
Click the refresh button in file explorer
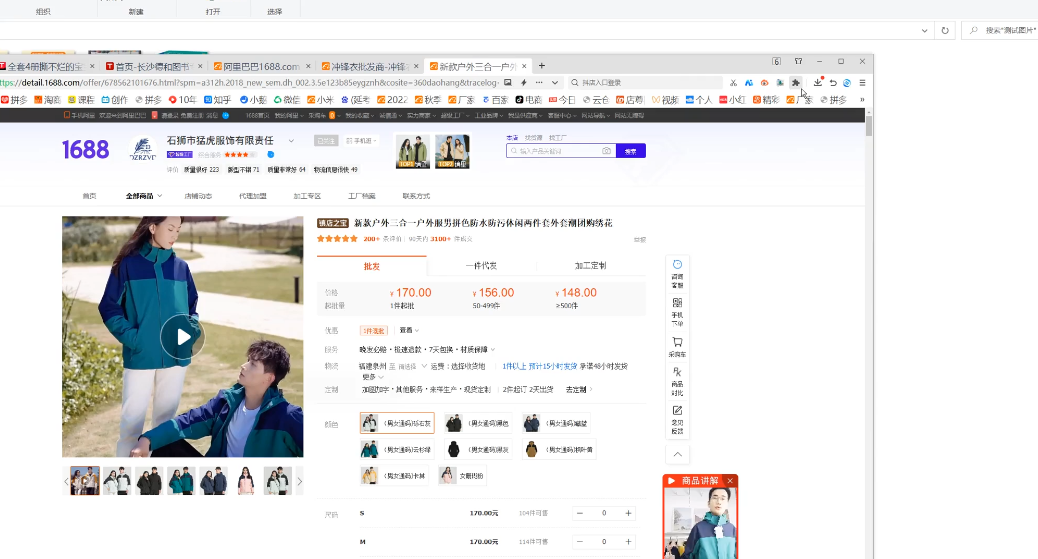(x=946, y=31)
